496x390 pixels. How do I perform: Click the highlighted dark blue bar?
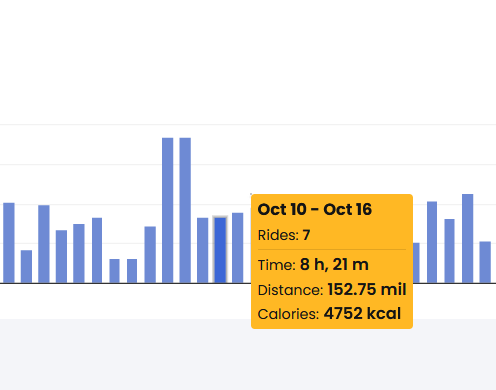[x=220, y=250]
